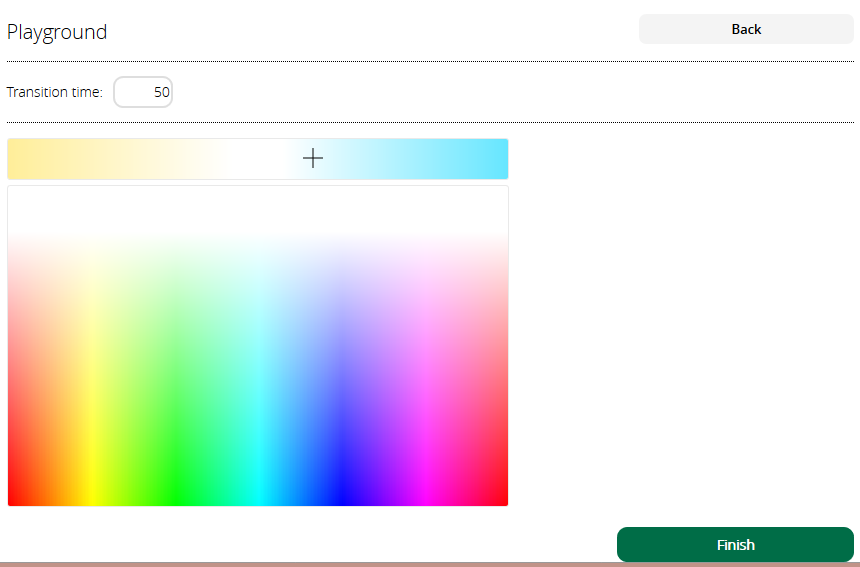Select coolest blue at temperature strip's right end
860x567 pixels.
click(x=501, y=159)
